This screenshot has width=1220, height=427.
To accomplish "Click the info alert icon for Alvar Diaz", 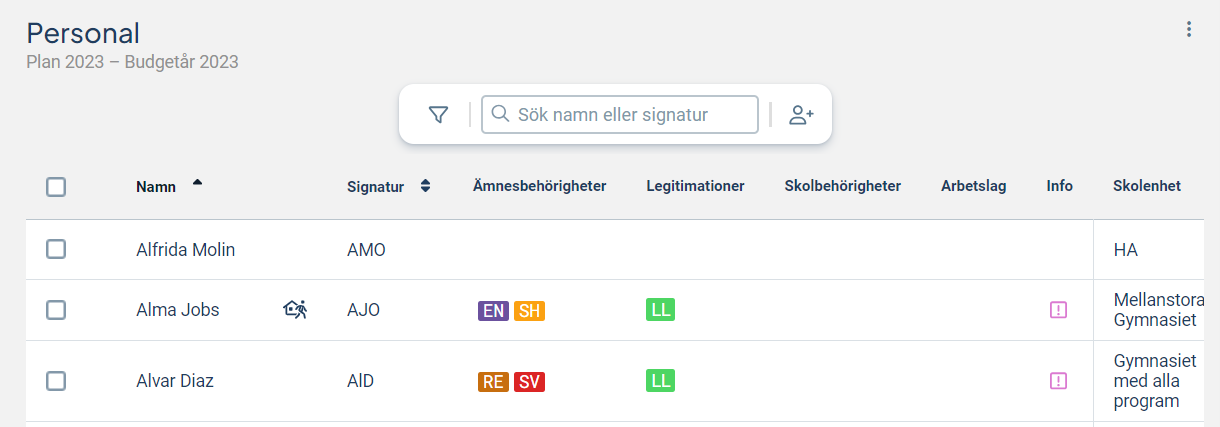I will pos(1059,381).
